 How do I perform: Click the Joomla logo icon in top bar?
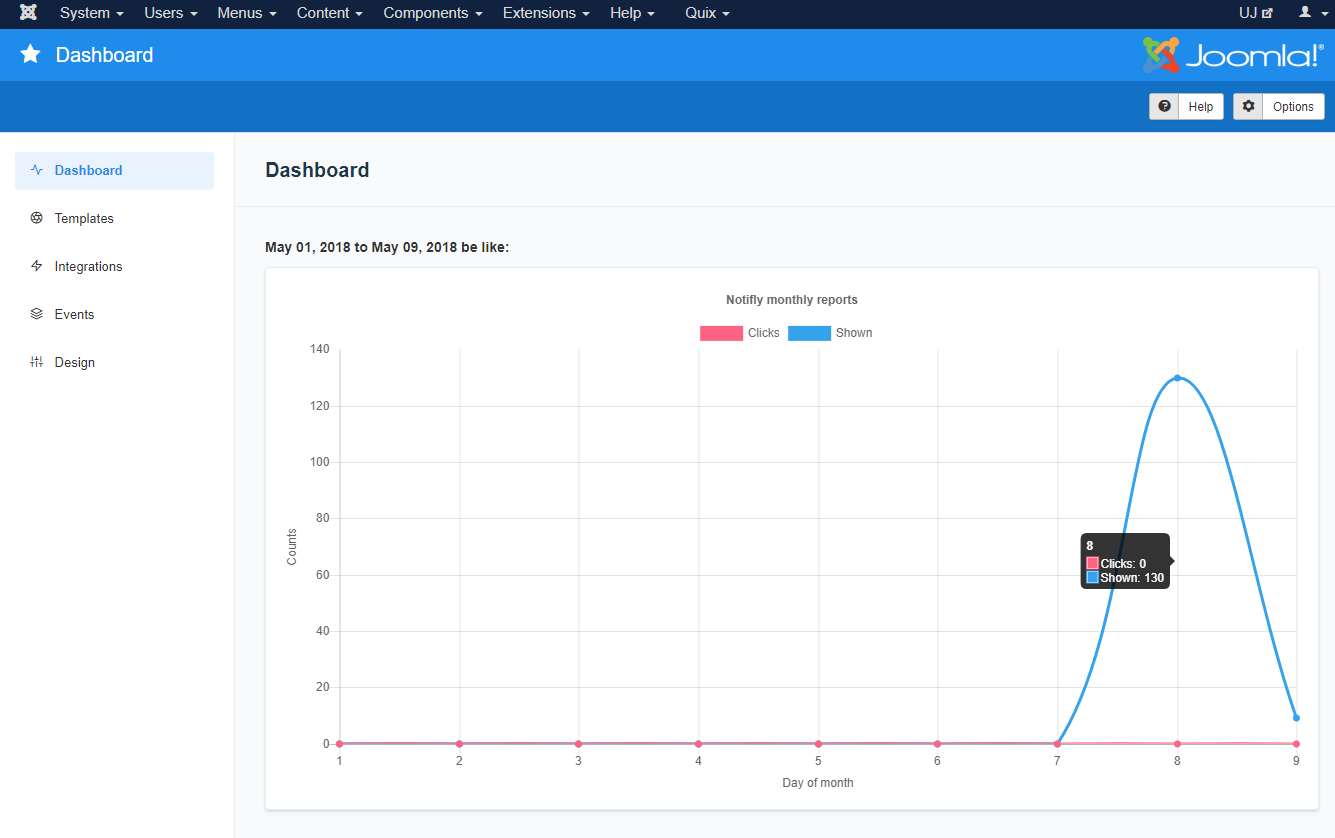(29, 13)
